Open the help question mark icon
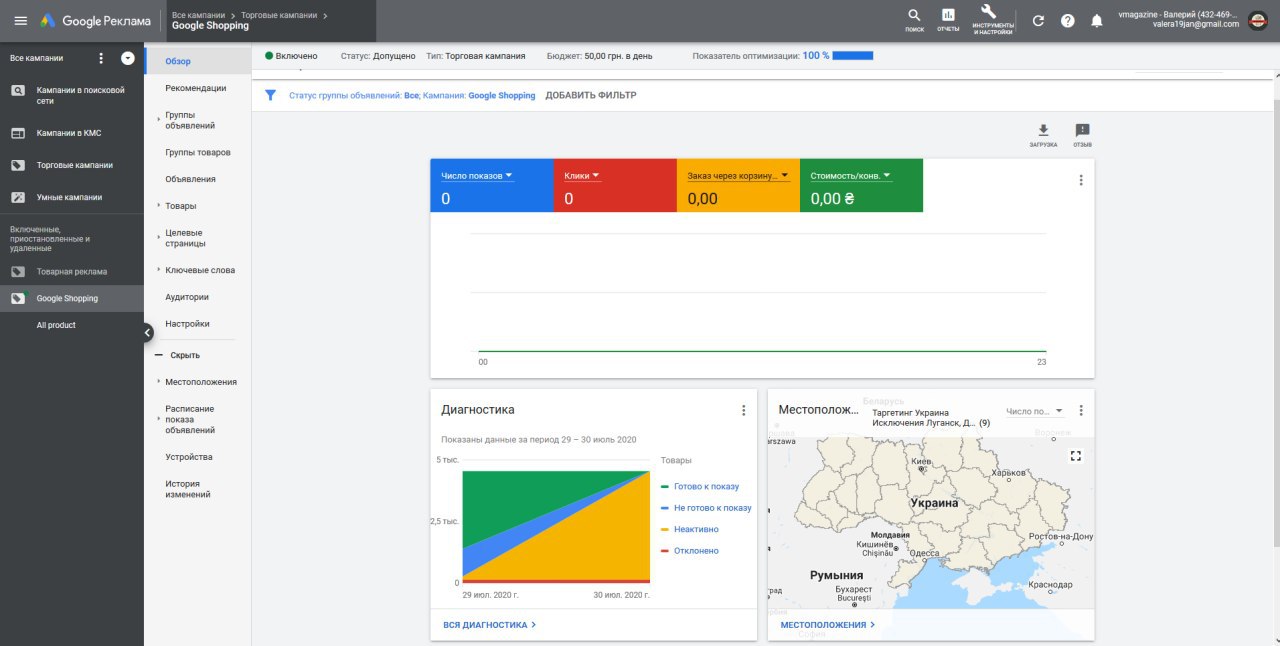 coord(1068,21)
